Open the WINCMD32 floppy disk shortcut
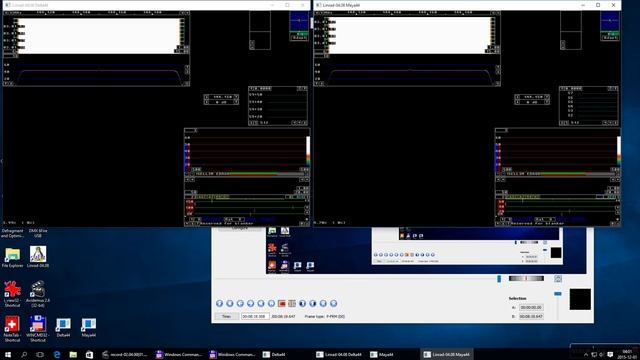This screenshot has height=360, width=640. [38, 329]
